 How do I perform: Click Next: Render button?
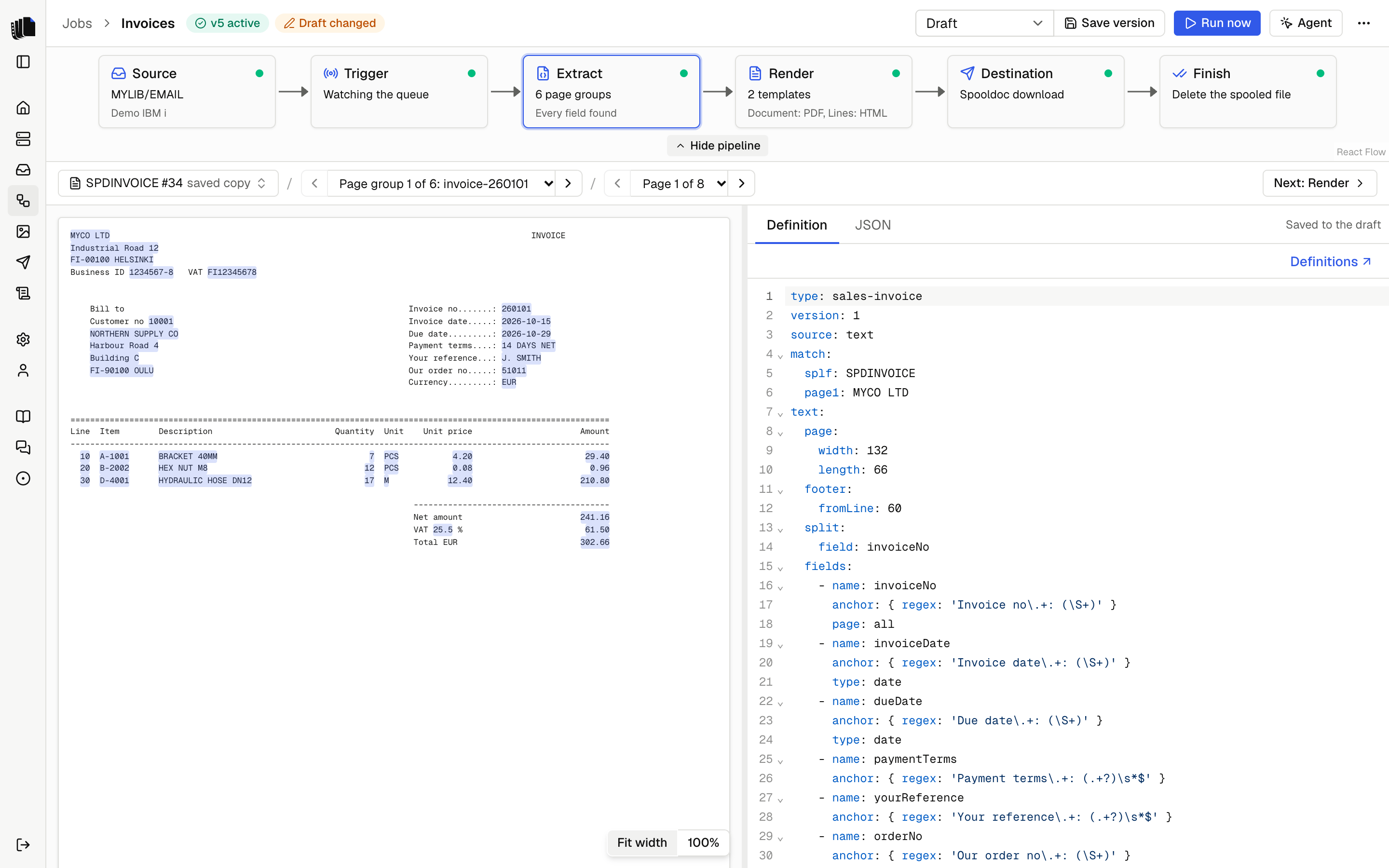[x=1319, y=183]
